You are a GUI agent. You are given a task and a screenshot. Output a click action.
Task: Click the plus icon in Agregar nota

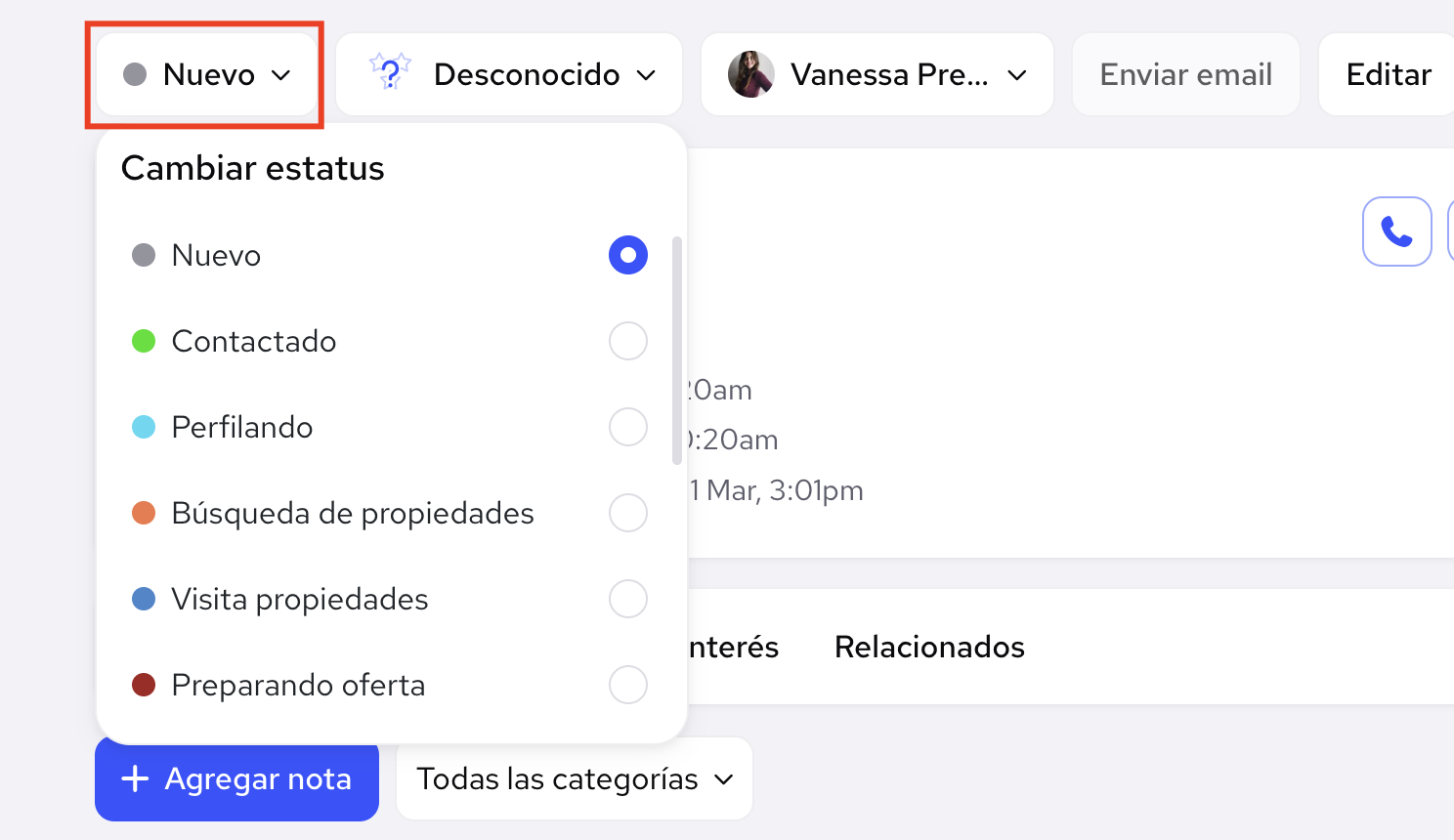point(135,778)
